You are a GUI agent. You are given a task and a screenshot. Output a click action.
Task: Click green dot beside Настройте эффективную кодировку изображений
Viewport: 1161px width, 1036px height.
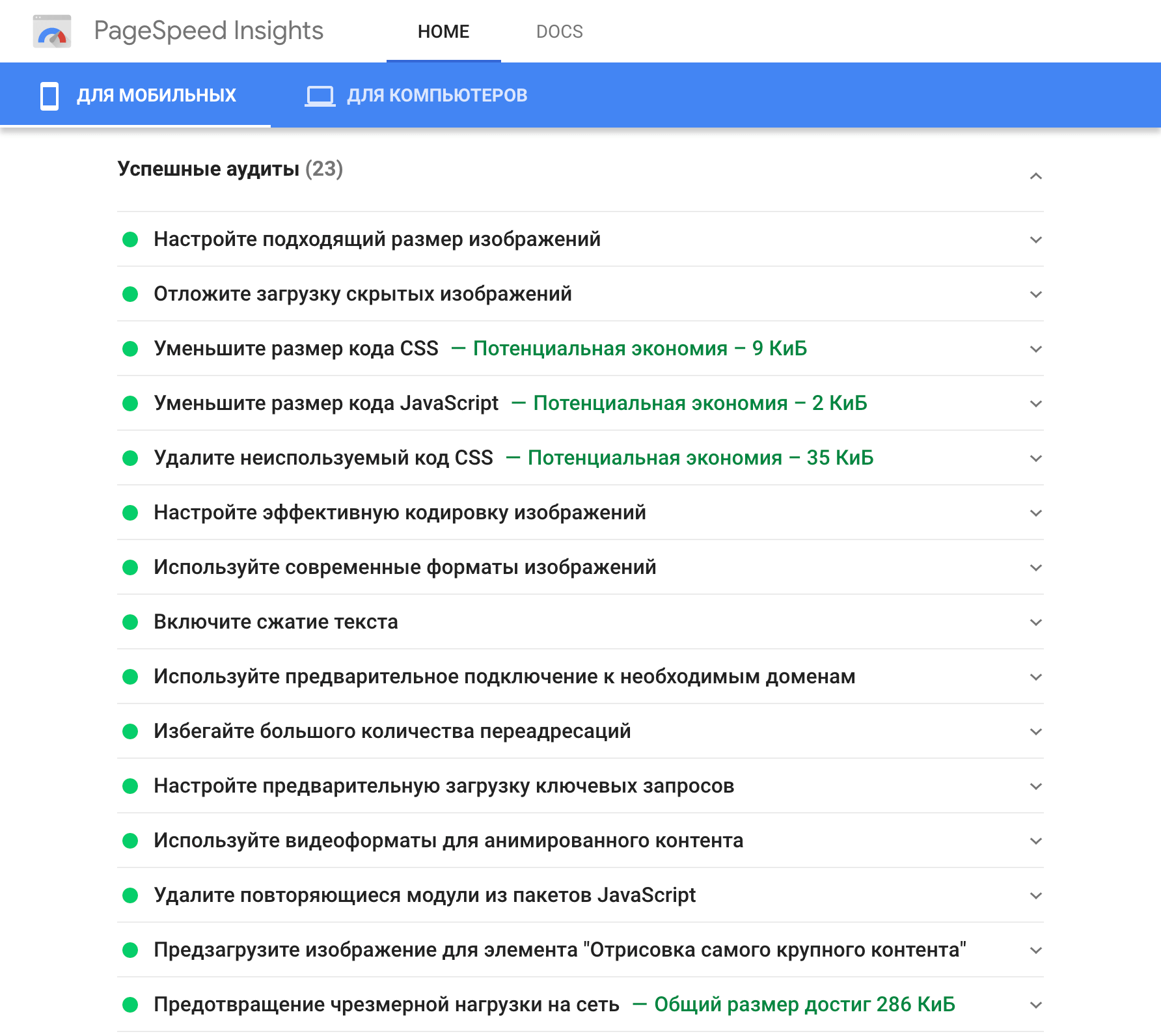click(x=130, y=513)
